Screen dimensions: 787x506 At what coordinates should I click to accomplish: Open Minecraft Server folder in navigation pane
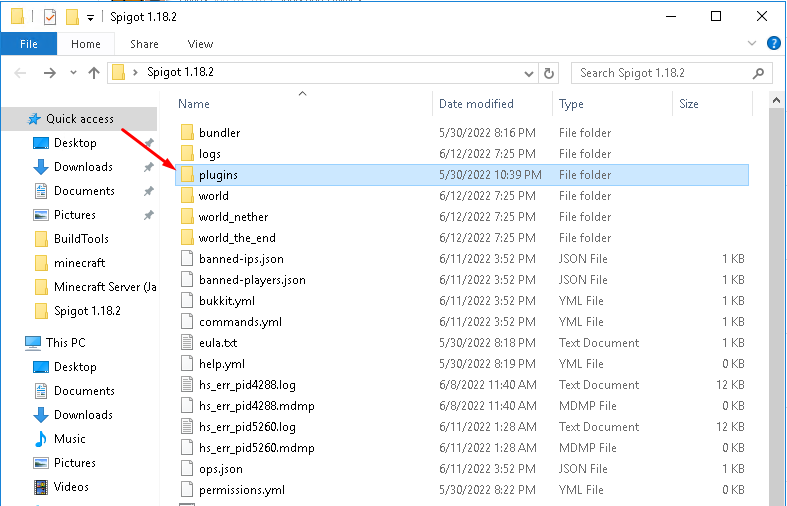[105, 287]
